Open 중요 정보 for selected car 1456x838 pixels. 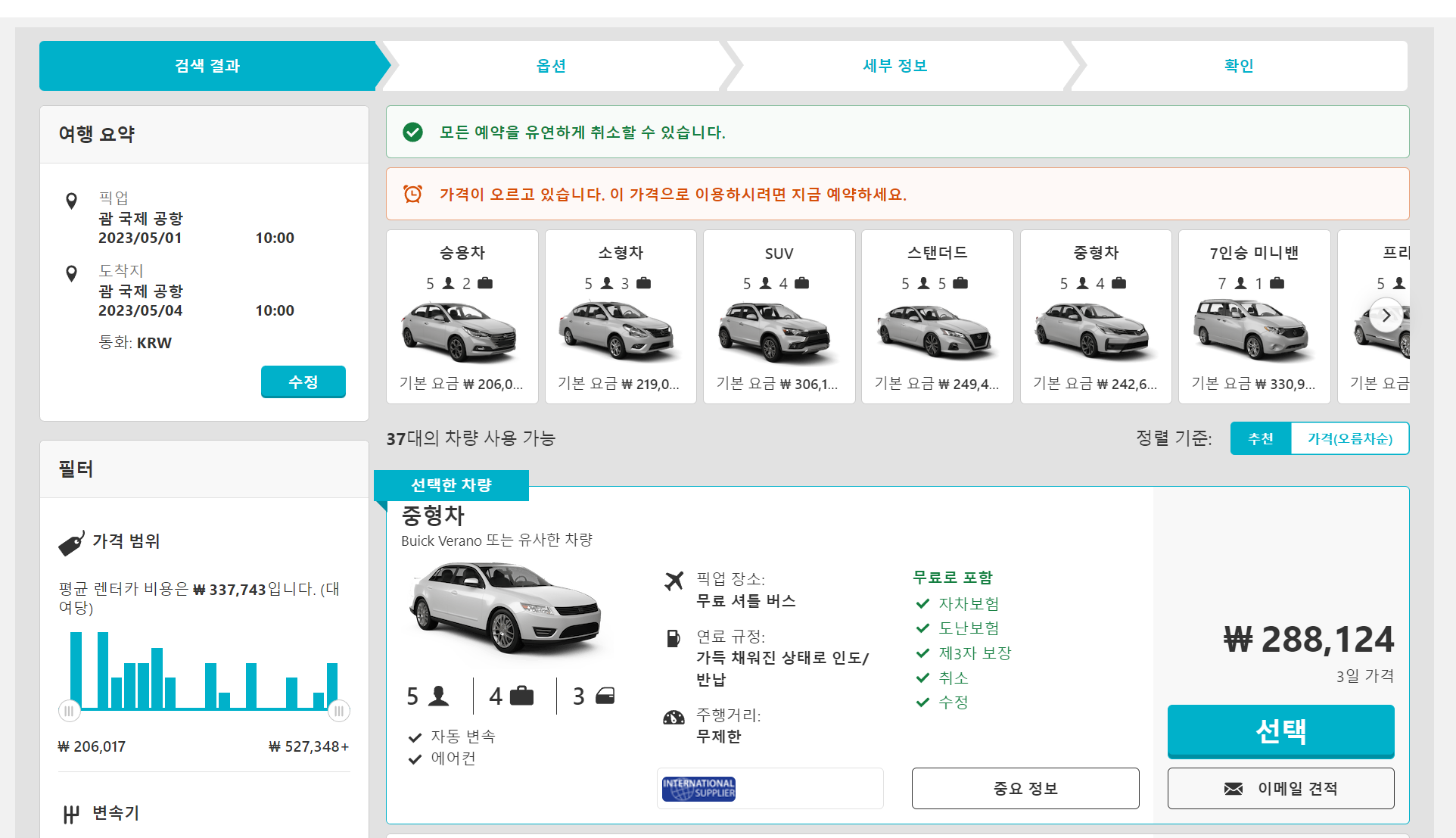1025,788
